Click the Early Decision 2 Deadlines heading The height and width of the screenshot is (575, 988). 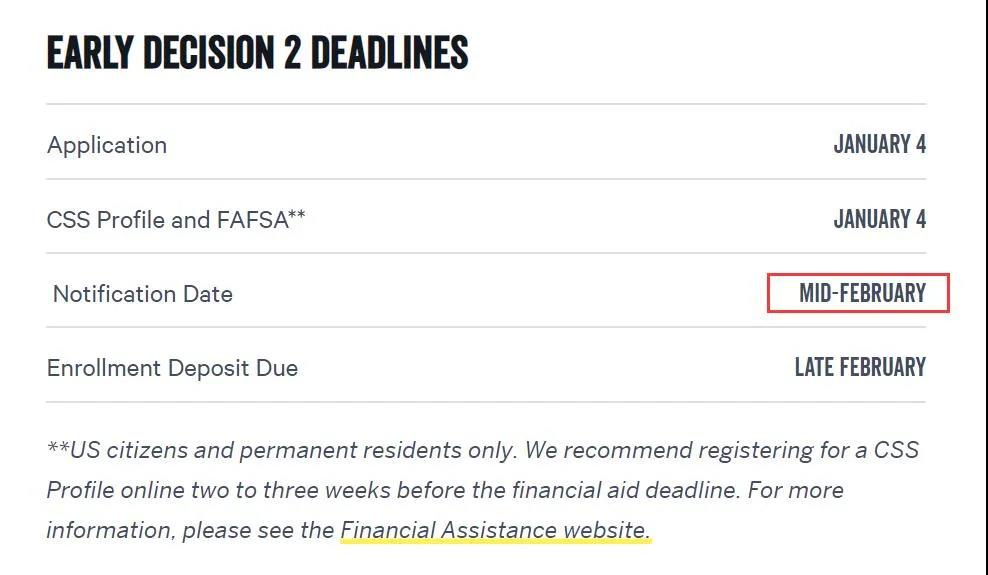257,52
